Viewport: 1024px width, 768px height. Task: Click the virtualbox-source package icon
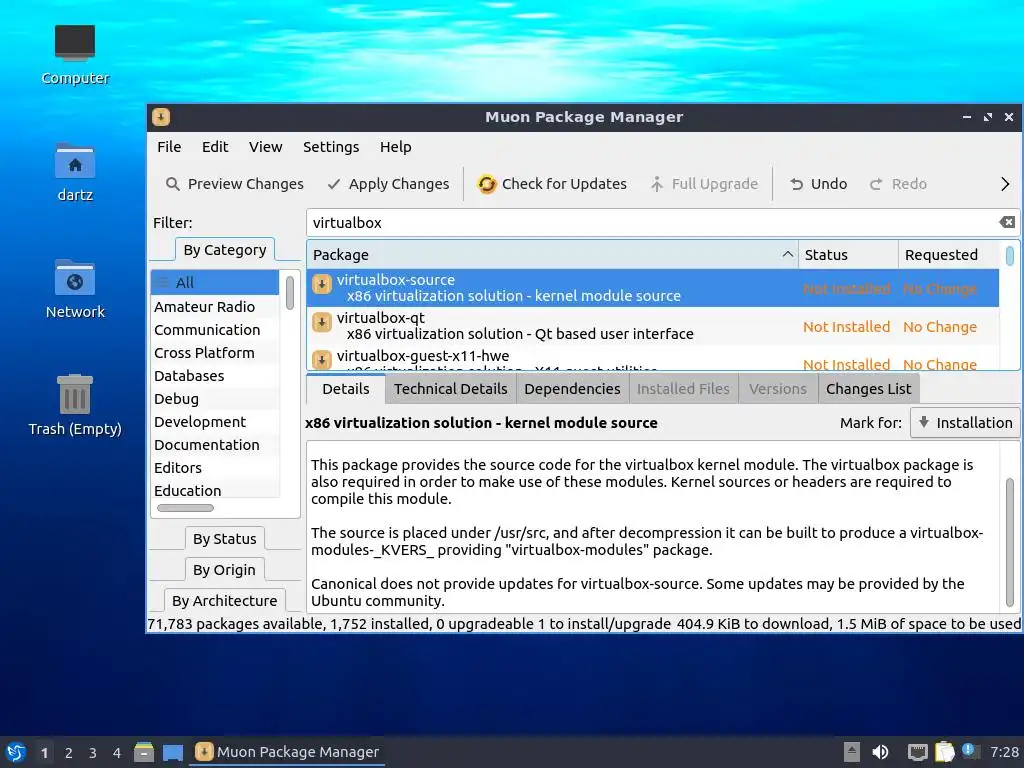tap(321, 284)
